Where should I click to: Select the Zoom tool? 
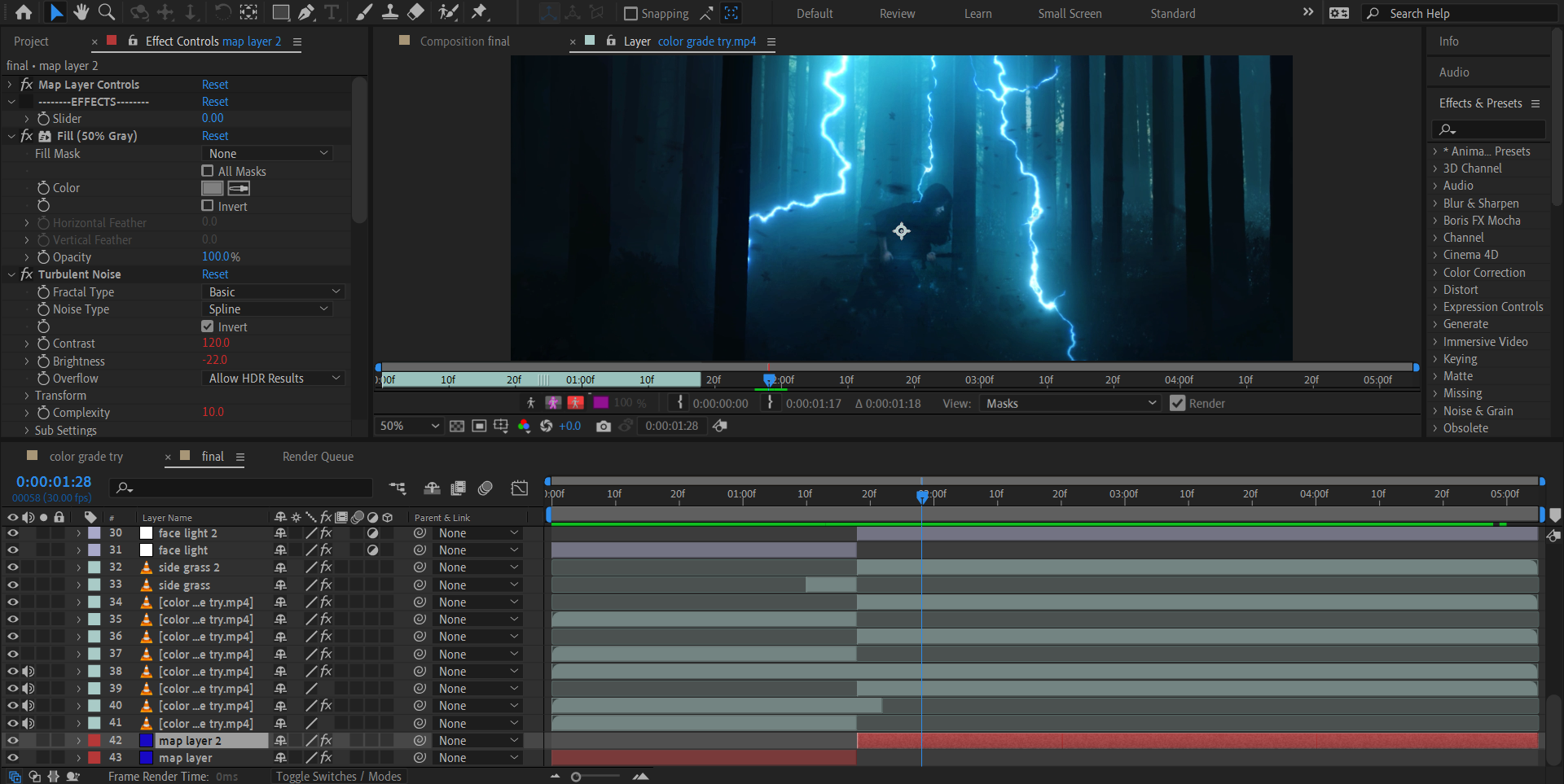pyautogui.click(x=106, y=12)
